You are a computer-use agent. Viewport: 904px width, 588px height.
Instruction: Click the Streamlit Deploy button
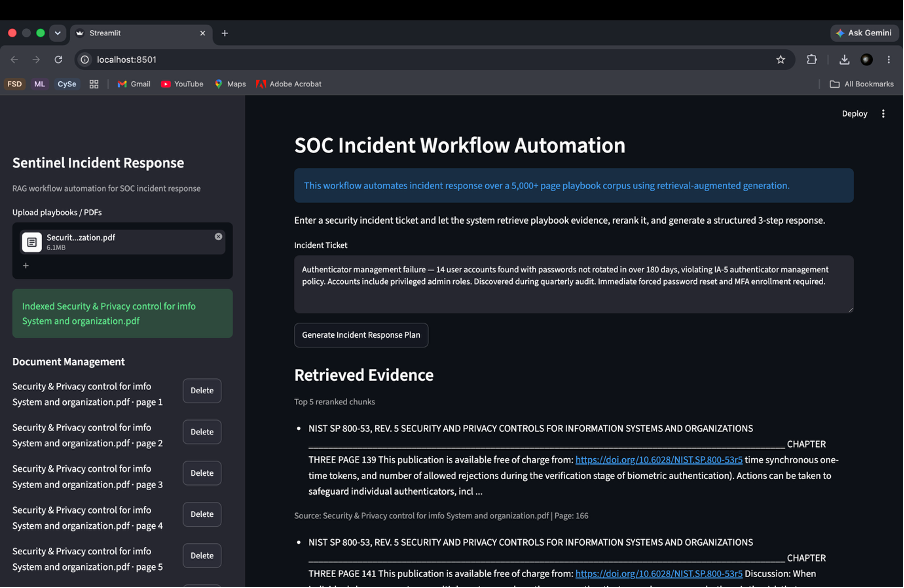tap(854, 114)
